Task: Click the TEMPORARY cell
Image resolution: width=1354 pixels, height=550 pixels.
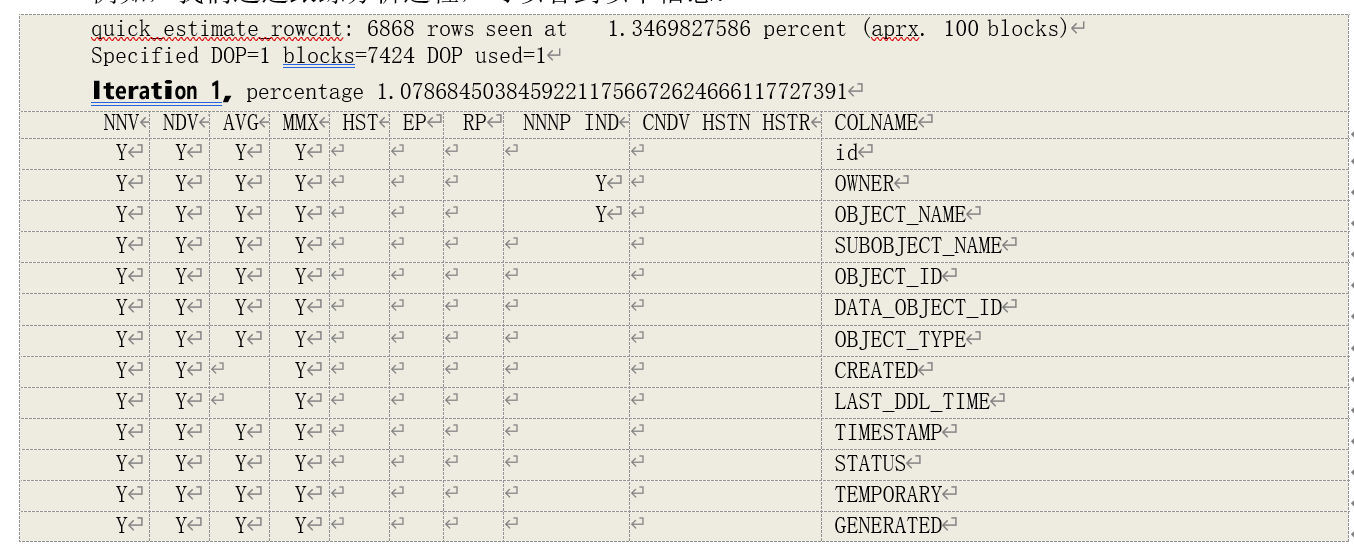Action: pyautogui.click(x=888, y=495)
